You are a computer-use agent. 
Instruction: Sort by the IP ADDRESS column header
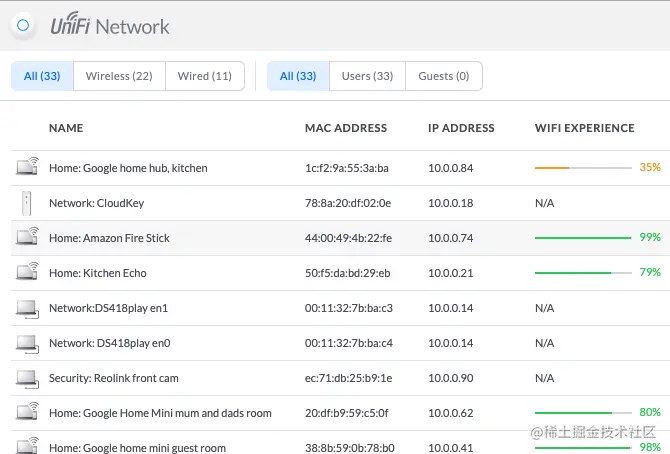(461, 128)
